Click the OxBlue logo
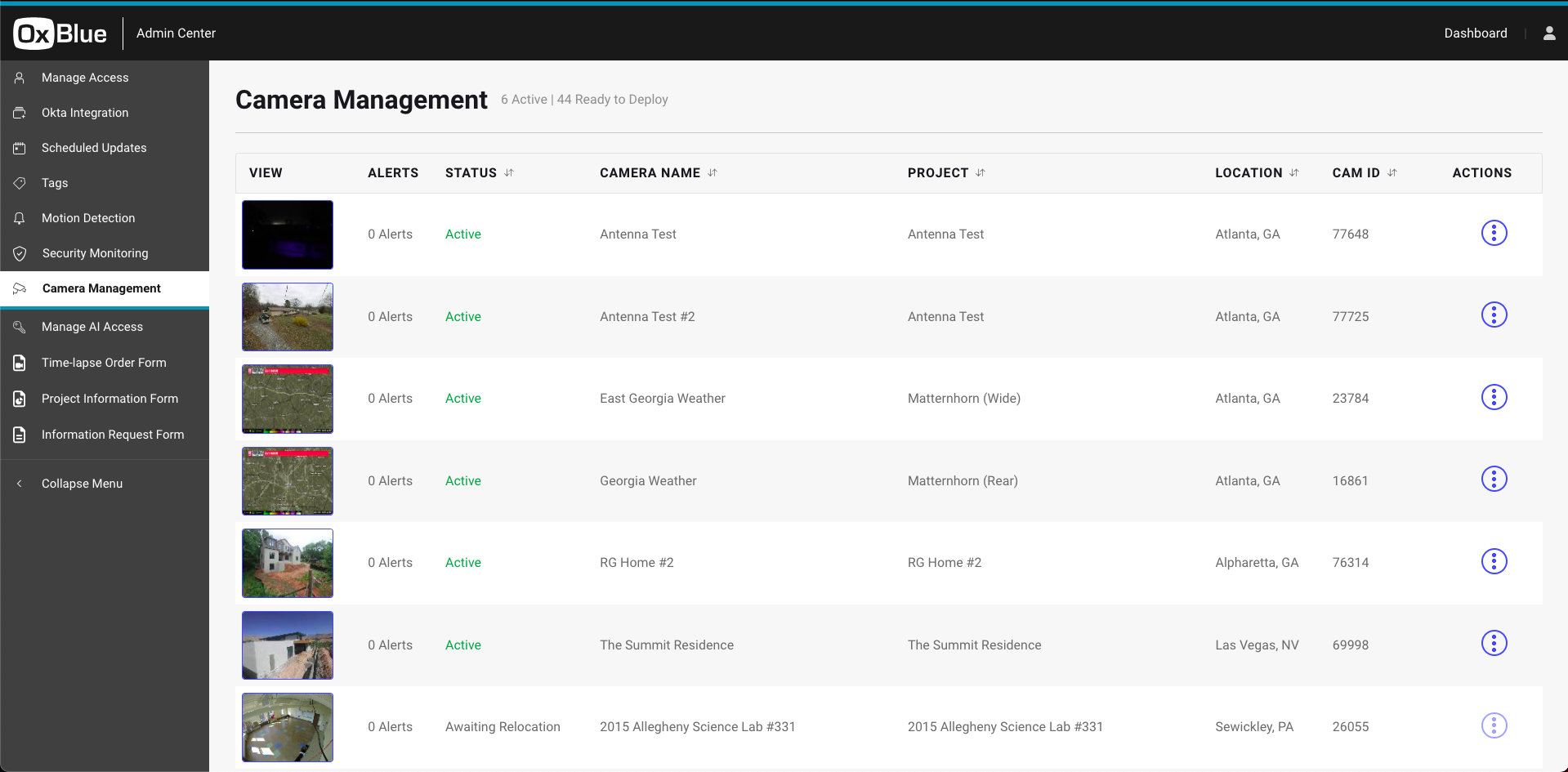Screen dimensions: 1568x772 tap(60, 33)
